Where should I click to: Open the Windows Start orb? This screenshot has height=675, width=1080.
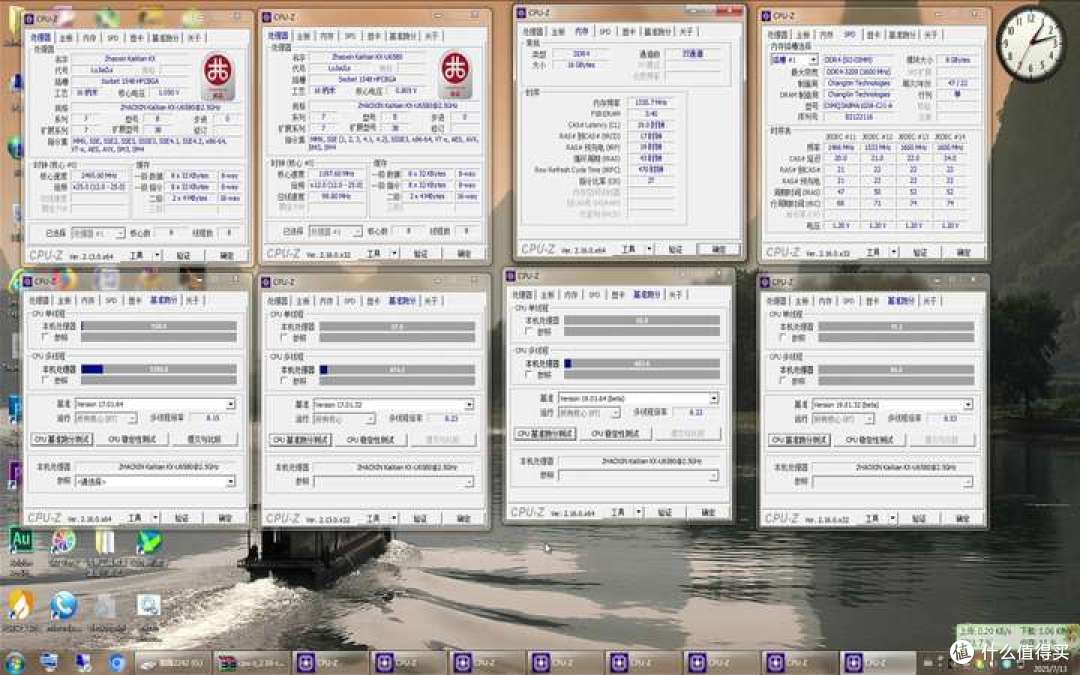[13, 663]
